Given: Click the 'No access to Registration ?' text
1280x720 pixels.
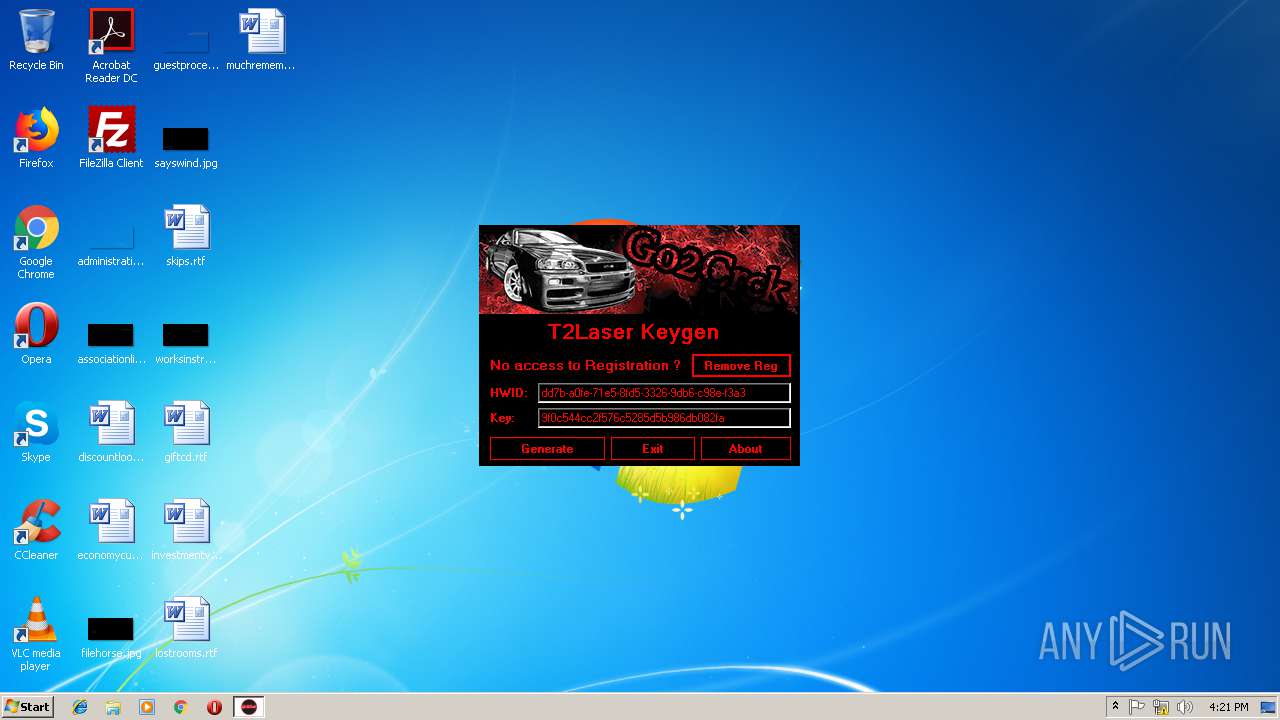Looking at the screenshot, I should pyautogui.click(x=585, y=365).
